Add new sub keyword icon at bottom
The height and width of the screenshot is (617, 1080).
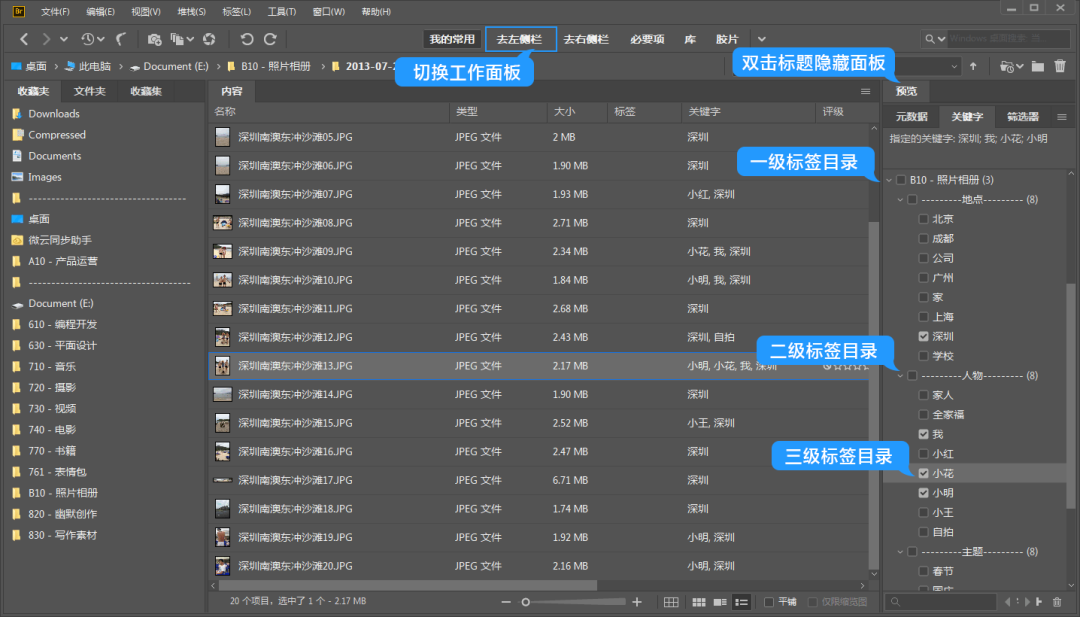1039,602
